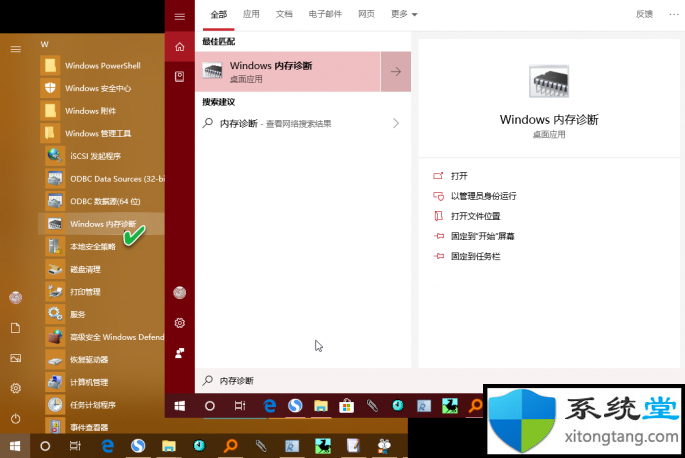Click the Cortana circle on the bottom taskbar
The image size is (685, 458).
click(45, 446)
